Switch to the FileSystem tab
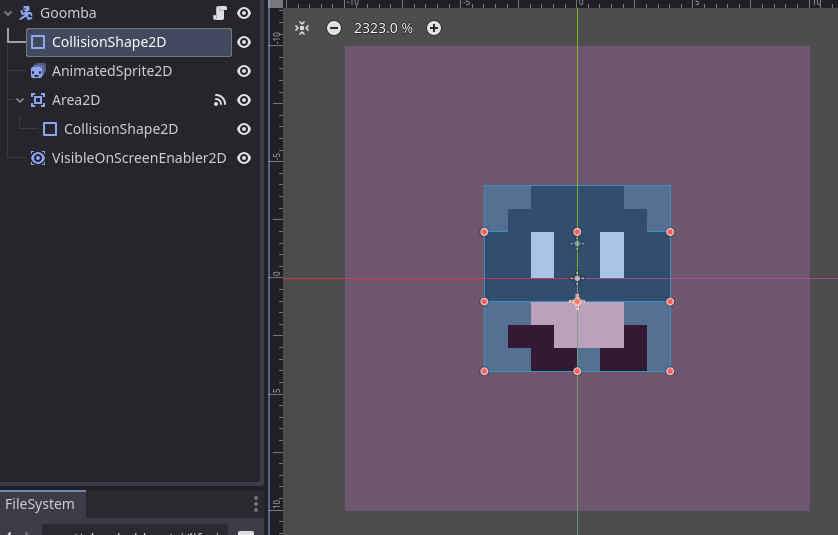 coord(40,504)
